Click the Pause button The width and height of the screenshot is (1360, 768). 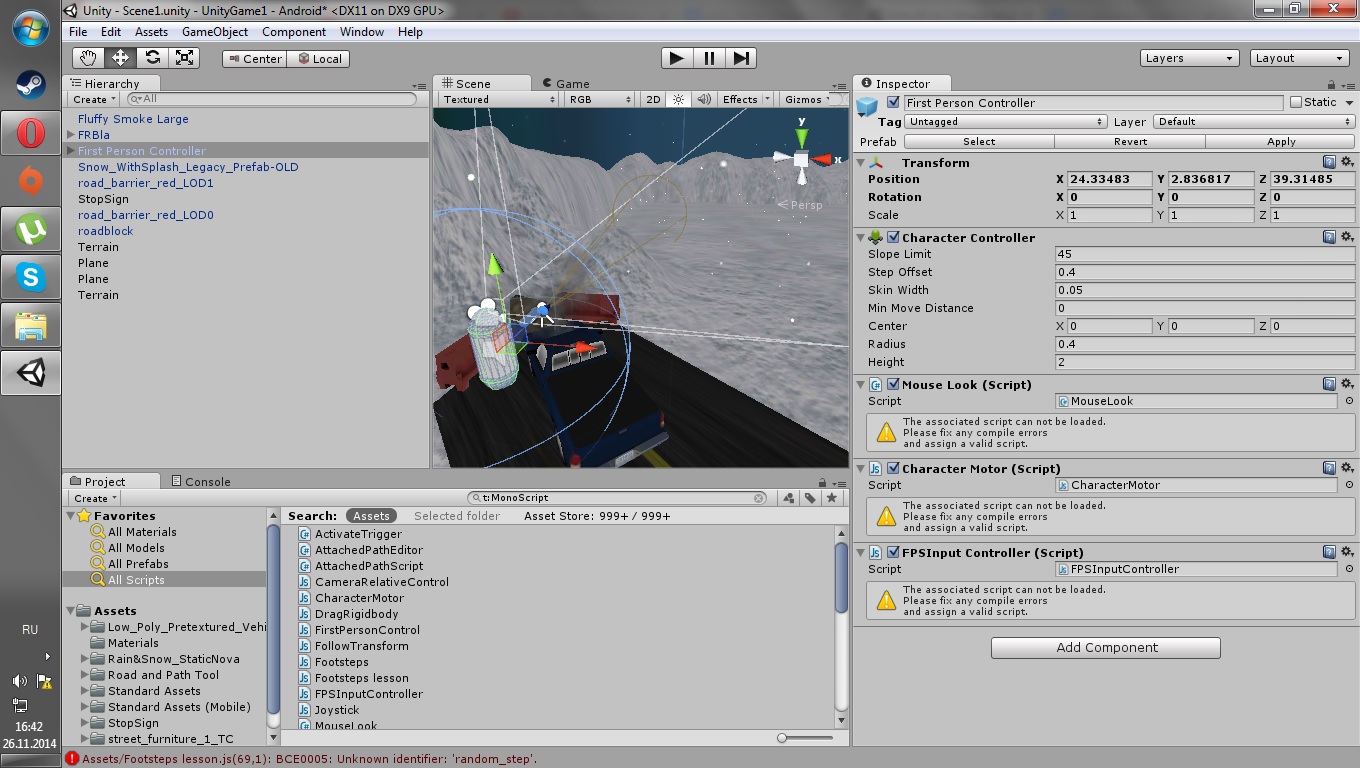pyautogui.click(x=709, y=58)
